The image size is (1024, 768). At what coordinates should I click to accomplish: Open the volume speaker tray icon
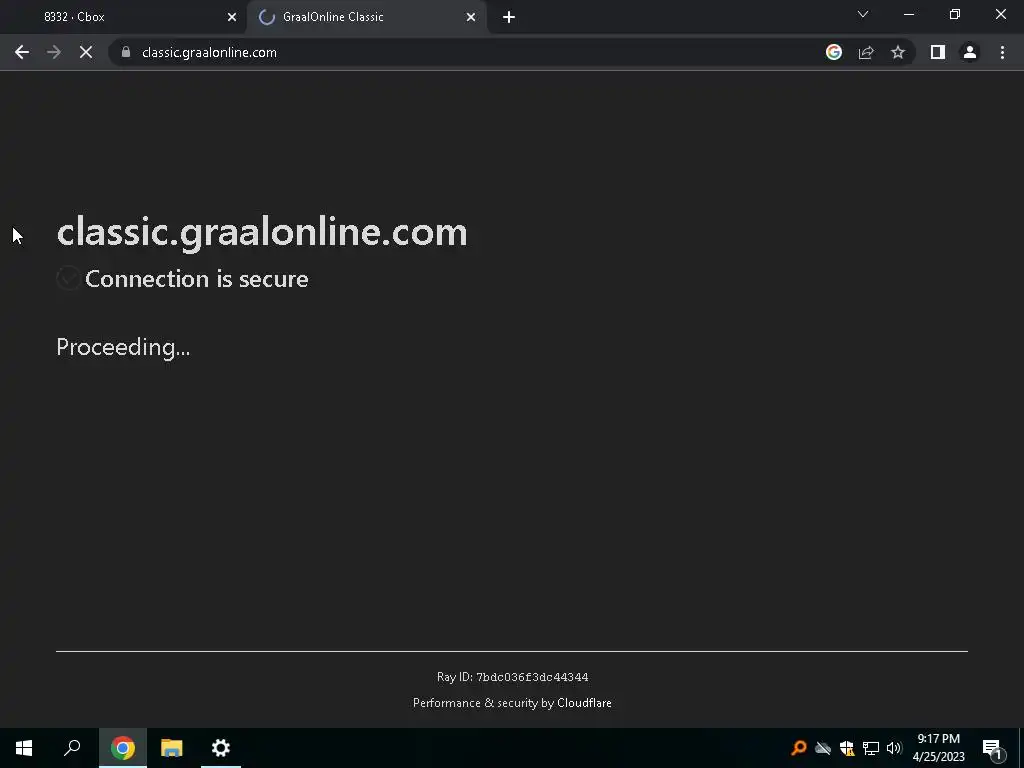click(894, 748)
